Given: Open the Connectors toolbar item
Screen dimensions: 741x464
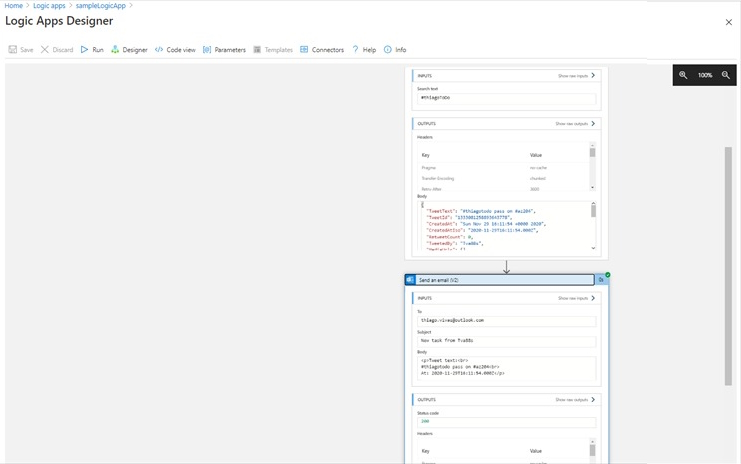Looking at the screenshot, I should pyautogui.click(x=322, y=50).
